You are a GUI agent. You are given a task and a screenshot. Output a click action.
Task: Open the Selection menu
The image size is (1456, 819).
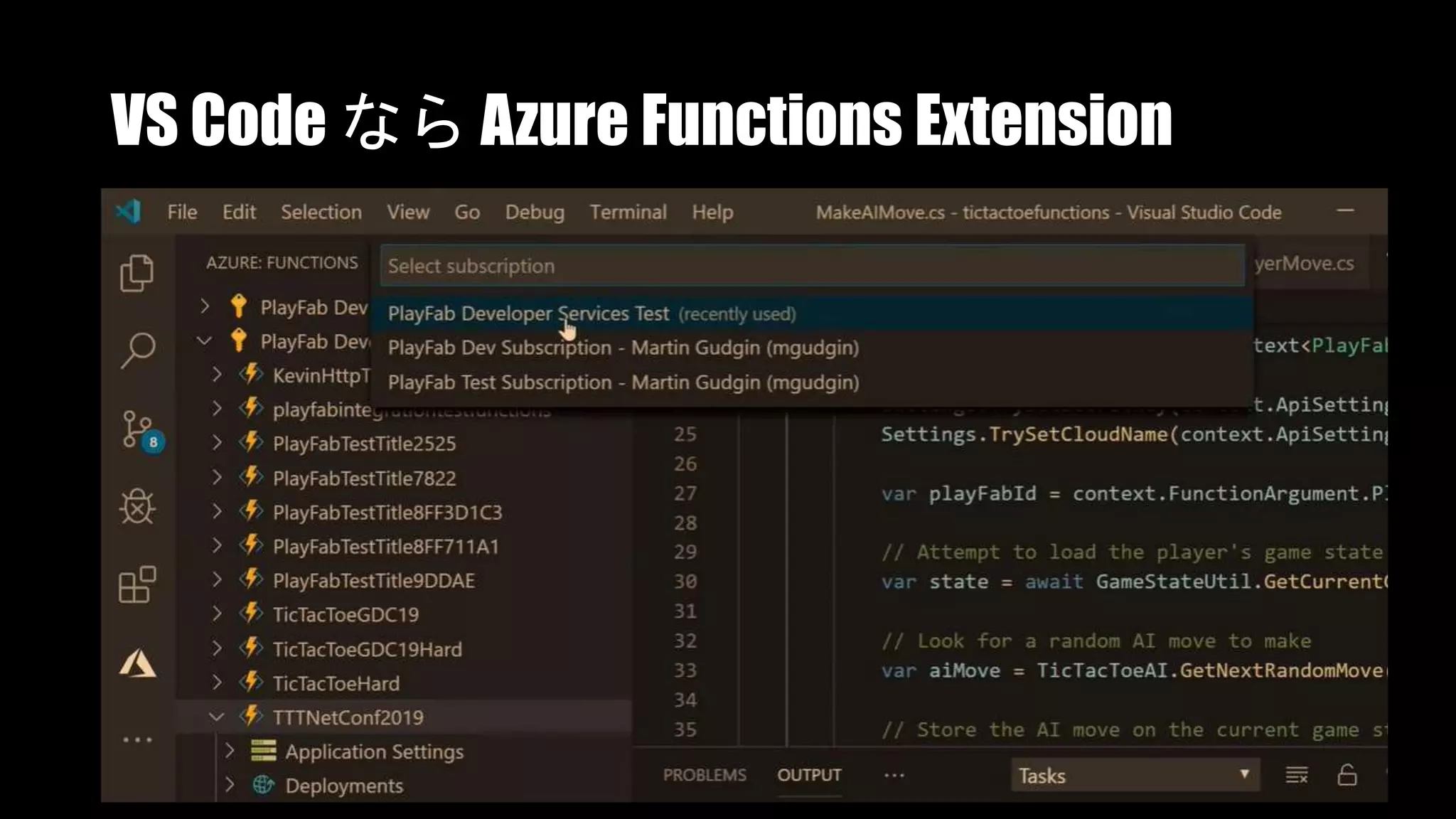(321, 212)
